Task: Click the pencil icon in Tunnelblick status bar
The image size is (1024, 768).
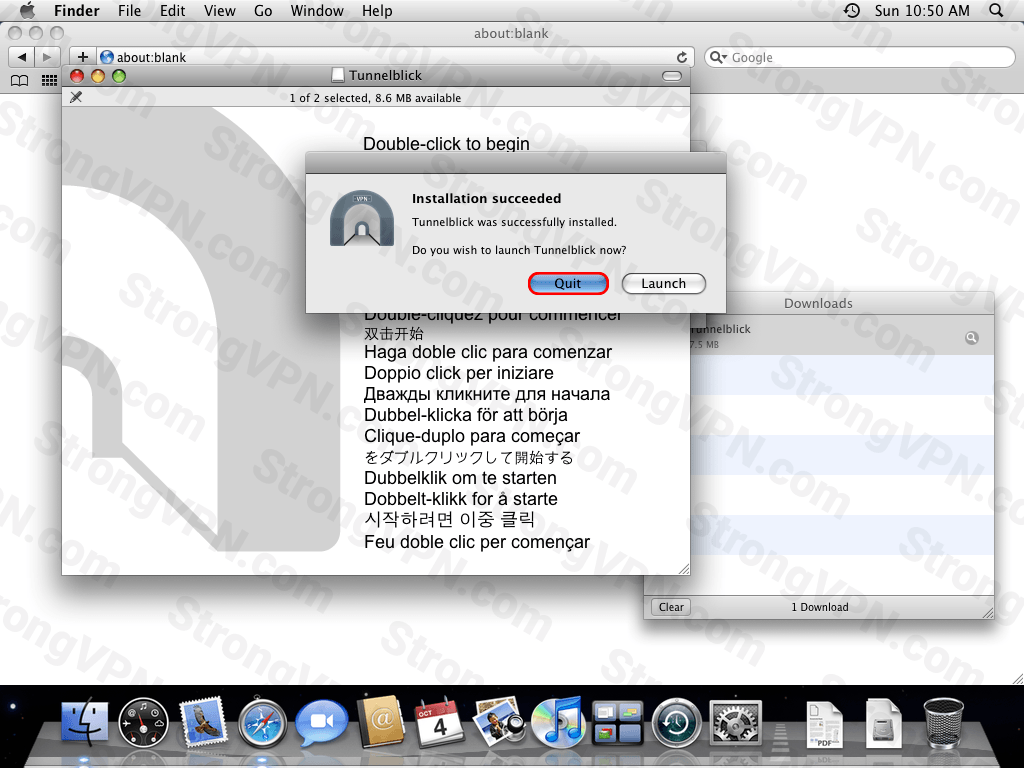Action: (76, 97)
